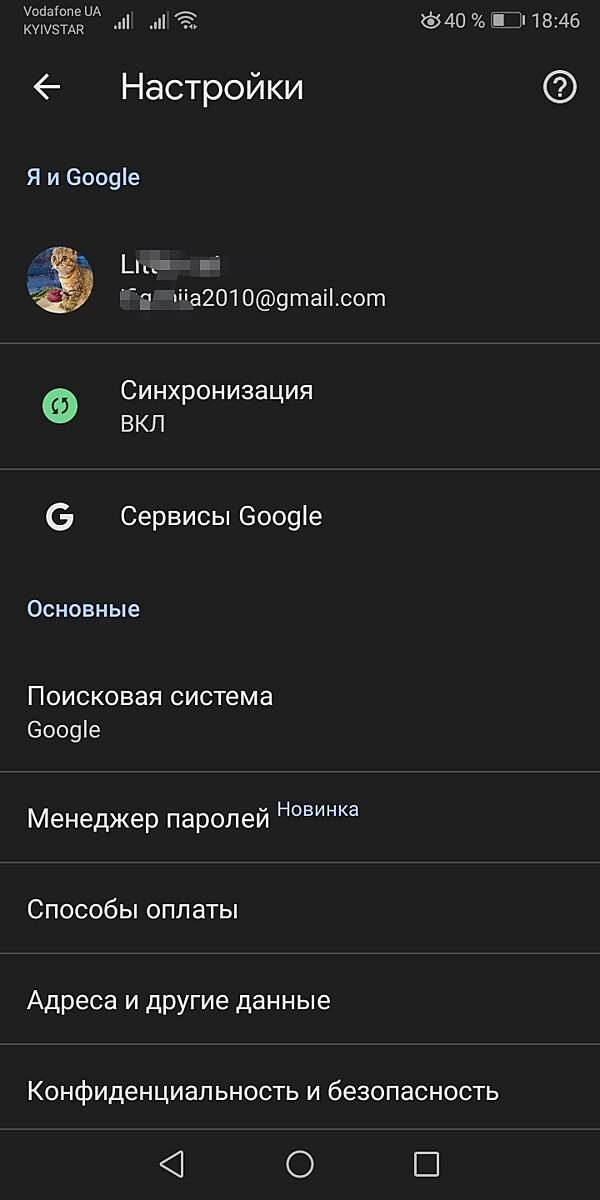Viewport: 600px width, 1200px height.
Task: Open Конфиденциальность и безопасность
Action: 262,1090
